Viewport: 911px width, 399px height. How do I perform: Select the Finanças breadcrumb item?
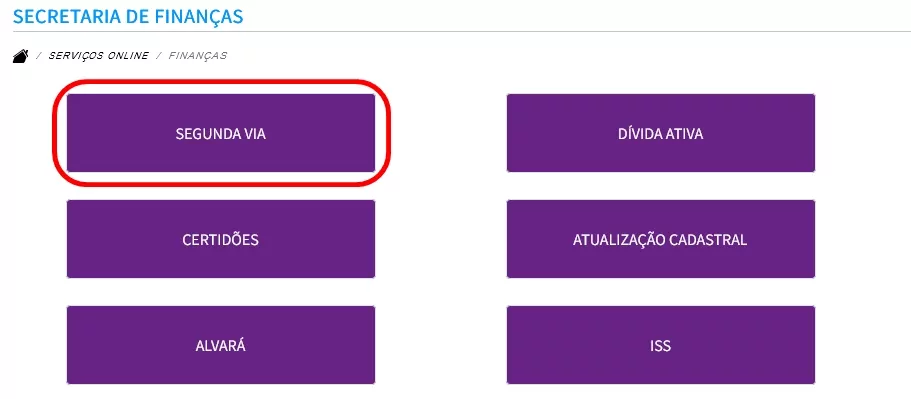tap(198, 56)
